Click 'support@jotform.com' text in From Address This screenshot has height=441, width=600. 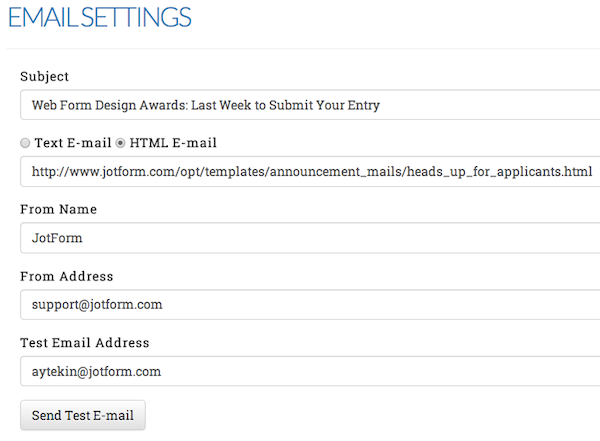click(97, 305)
